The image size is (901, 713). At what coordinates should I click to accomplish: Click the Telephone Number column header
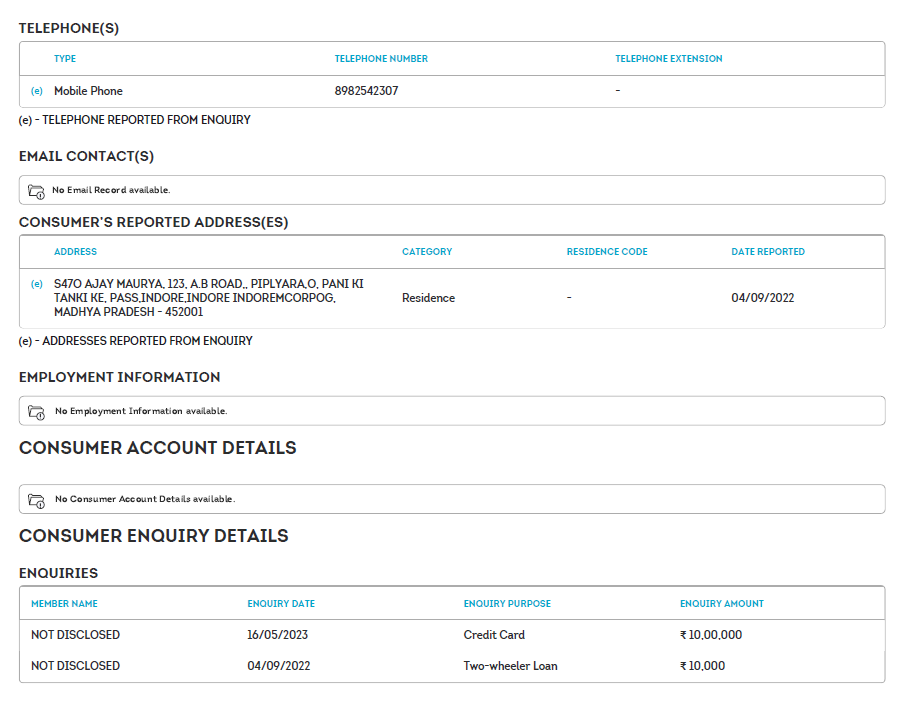pos(381,59)
